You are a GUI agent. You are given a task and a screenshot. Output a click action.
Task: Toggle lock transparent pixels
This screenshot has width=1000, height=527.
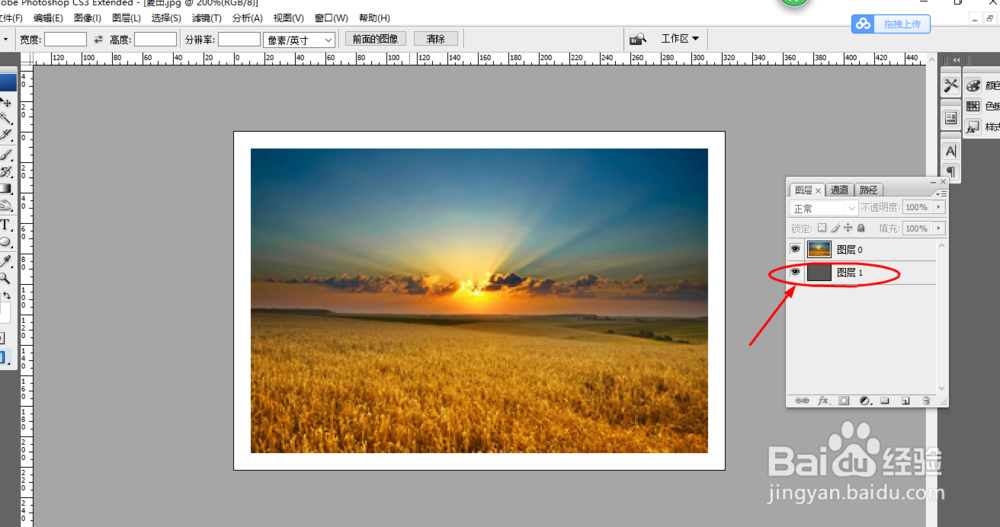coord(822,228)
